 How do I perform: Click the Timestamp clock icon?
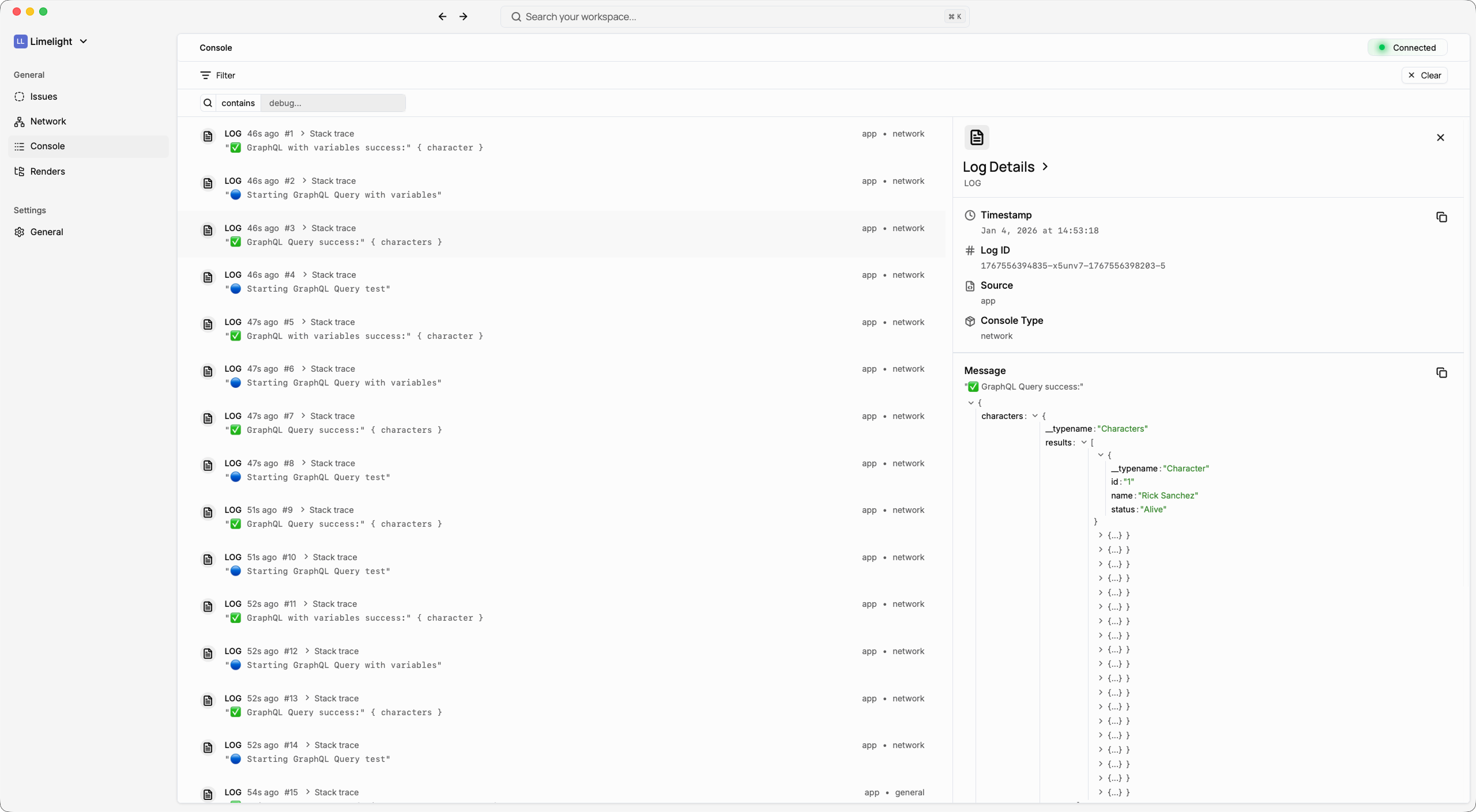click(x=970, y=216)
